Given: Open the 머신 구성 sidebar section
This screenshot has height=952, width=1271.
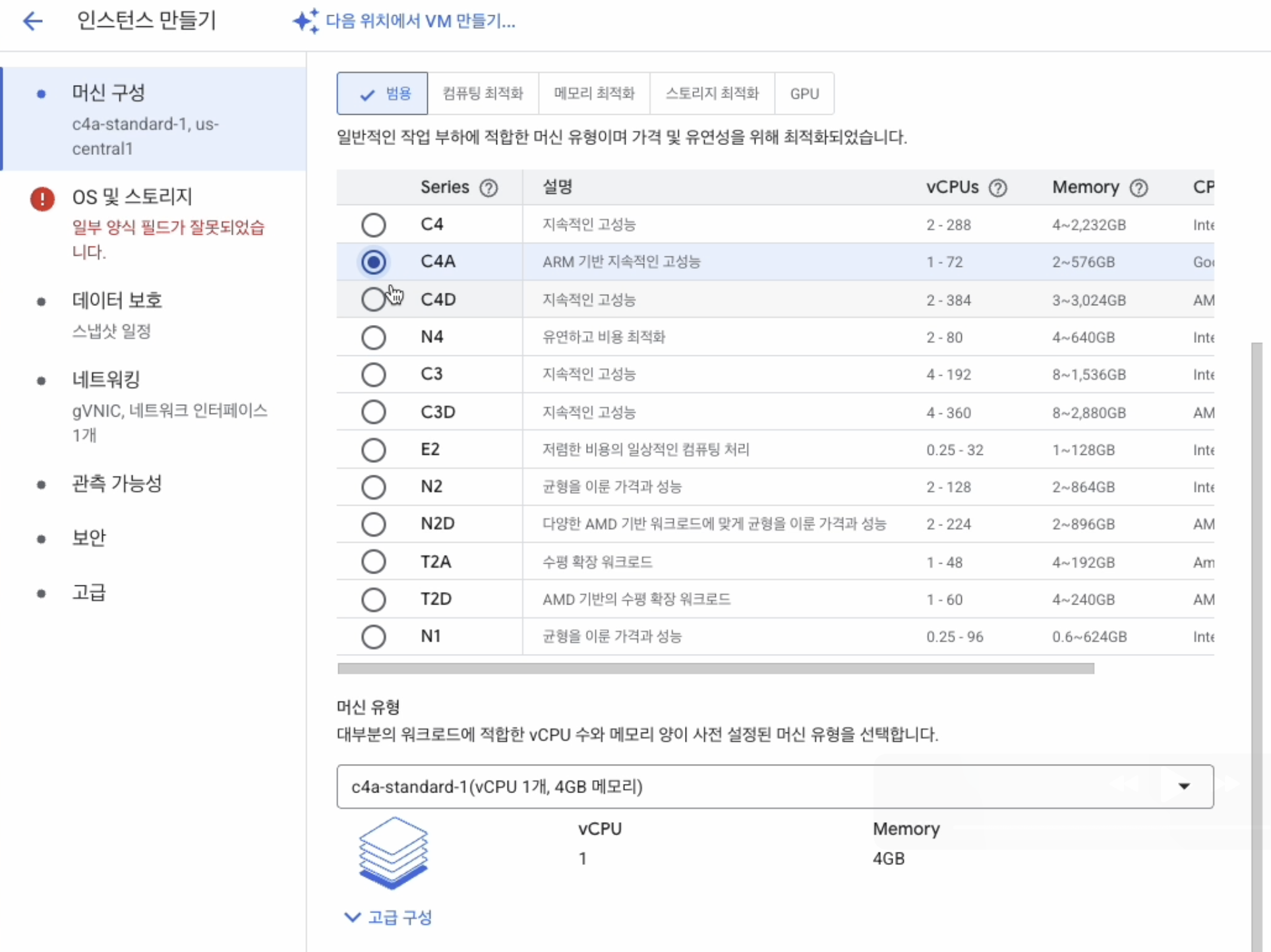Looking at the screenshot, I should pos(154,119).
